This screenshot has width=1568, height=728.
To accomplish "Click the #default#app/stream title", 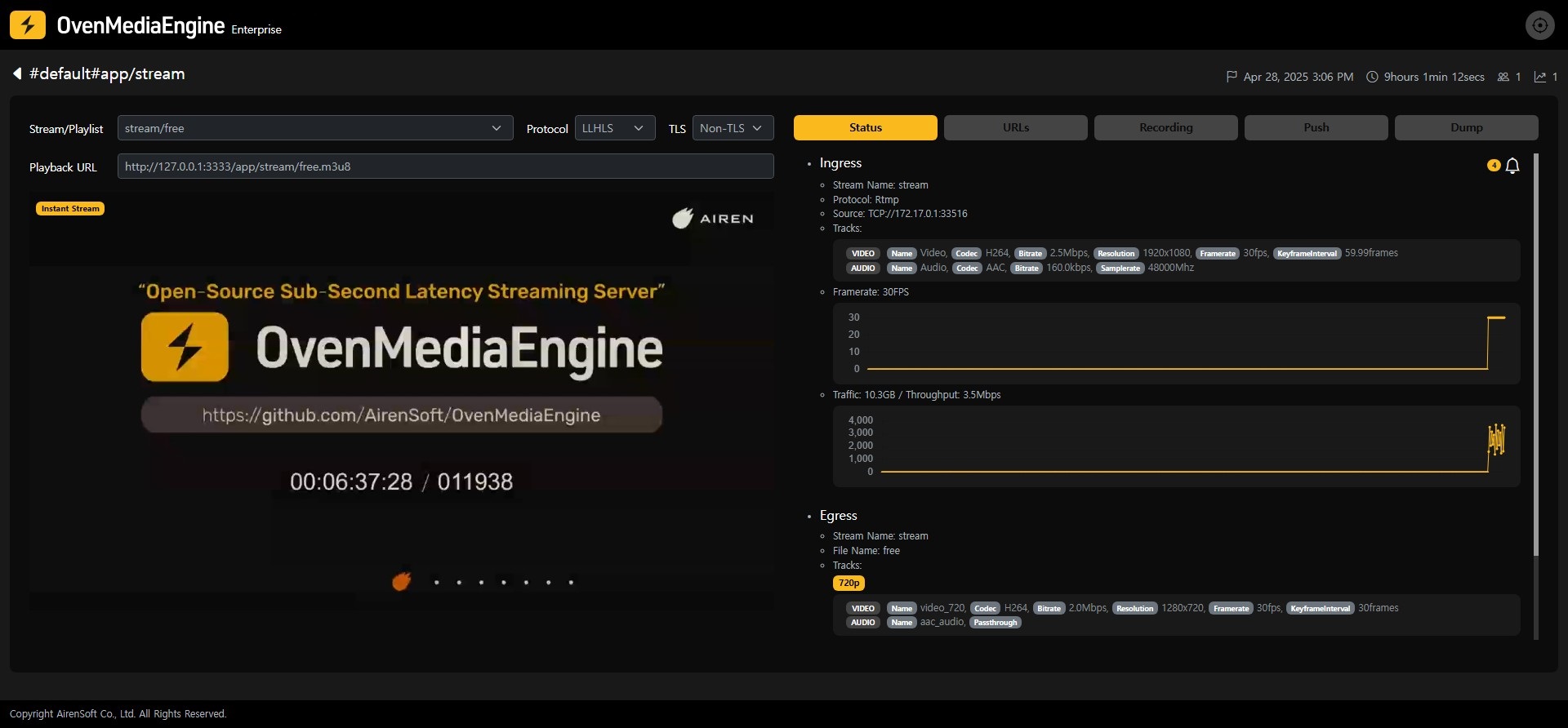I will coord(107,73).
